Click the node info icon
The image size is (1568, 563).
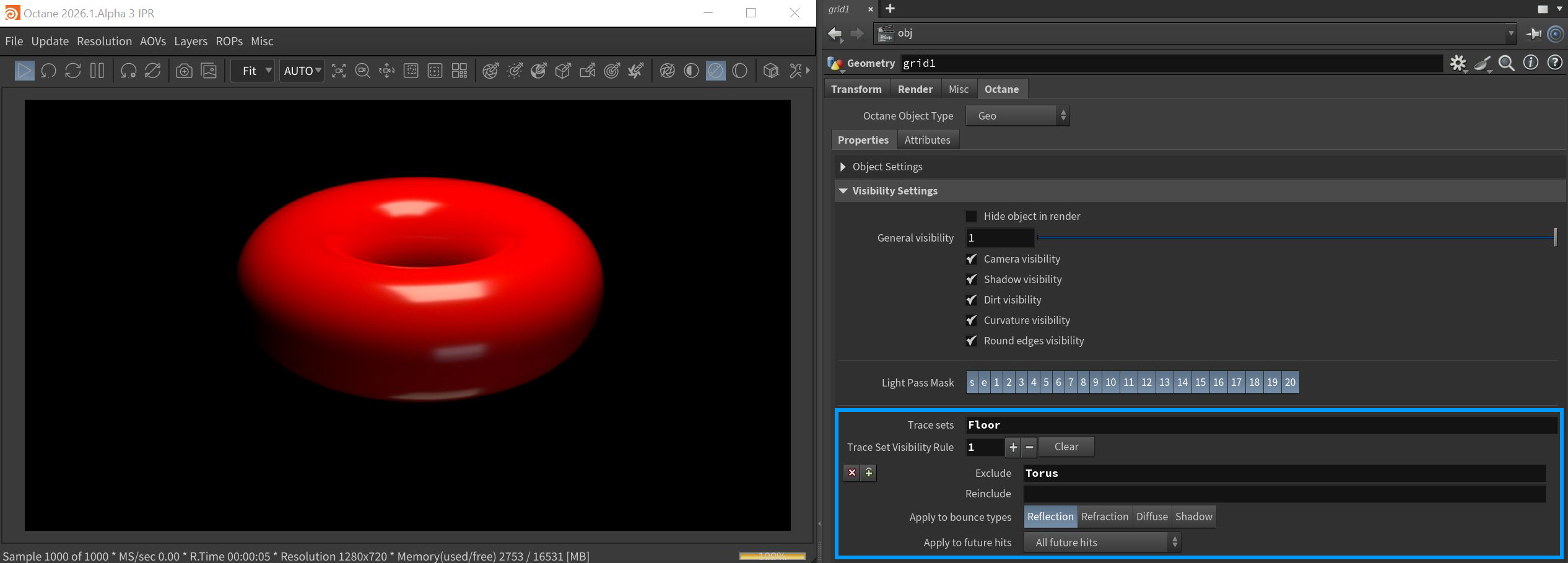pos(1530,63)
